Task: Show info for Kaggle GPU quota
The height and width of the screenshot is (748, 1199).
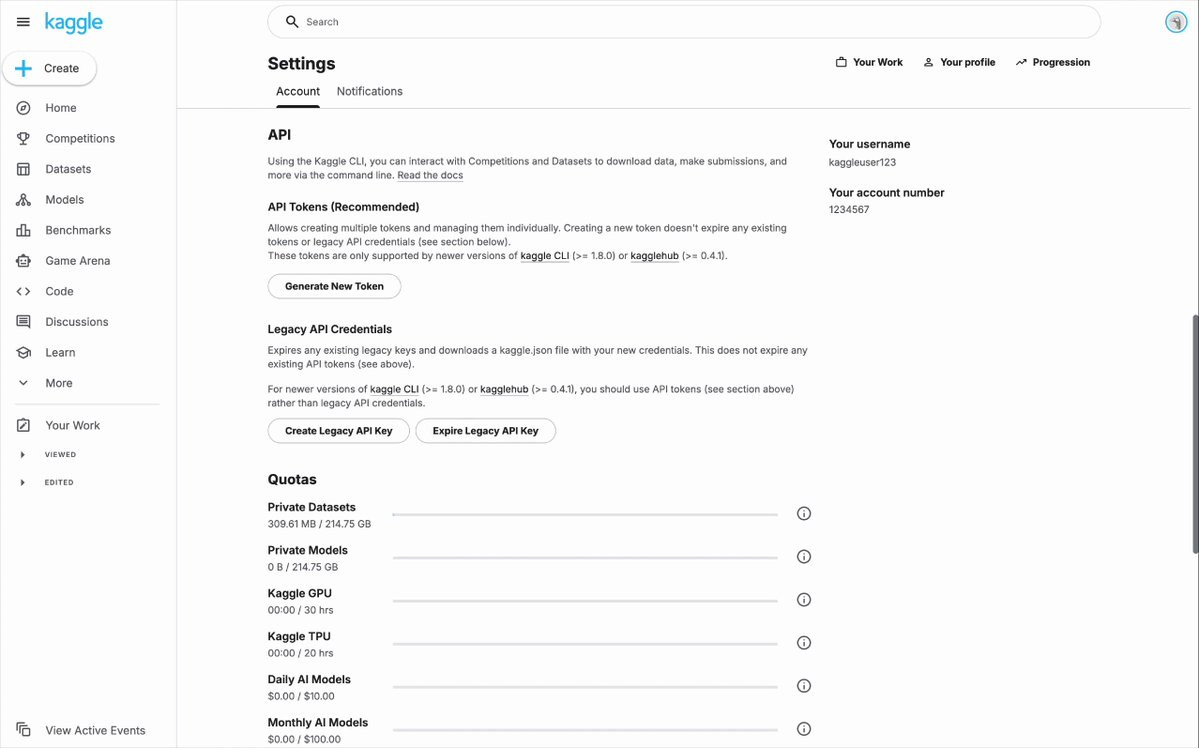Action: tap(803, 600)
